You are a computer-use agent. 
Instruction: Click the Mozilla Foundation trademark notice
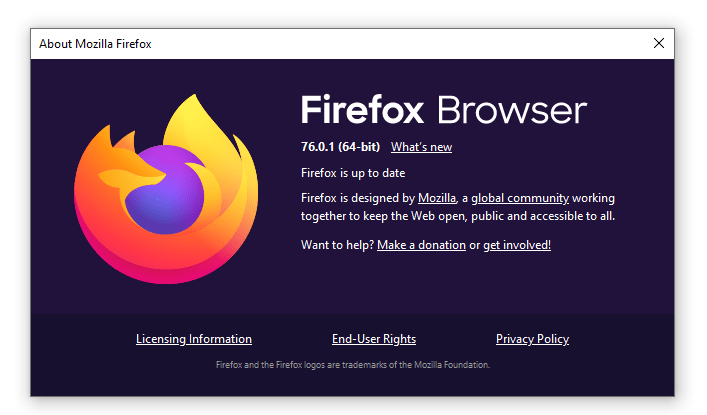(x=353, y=364)
